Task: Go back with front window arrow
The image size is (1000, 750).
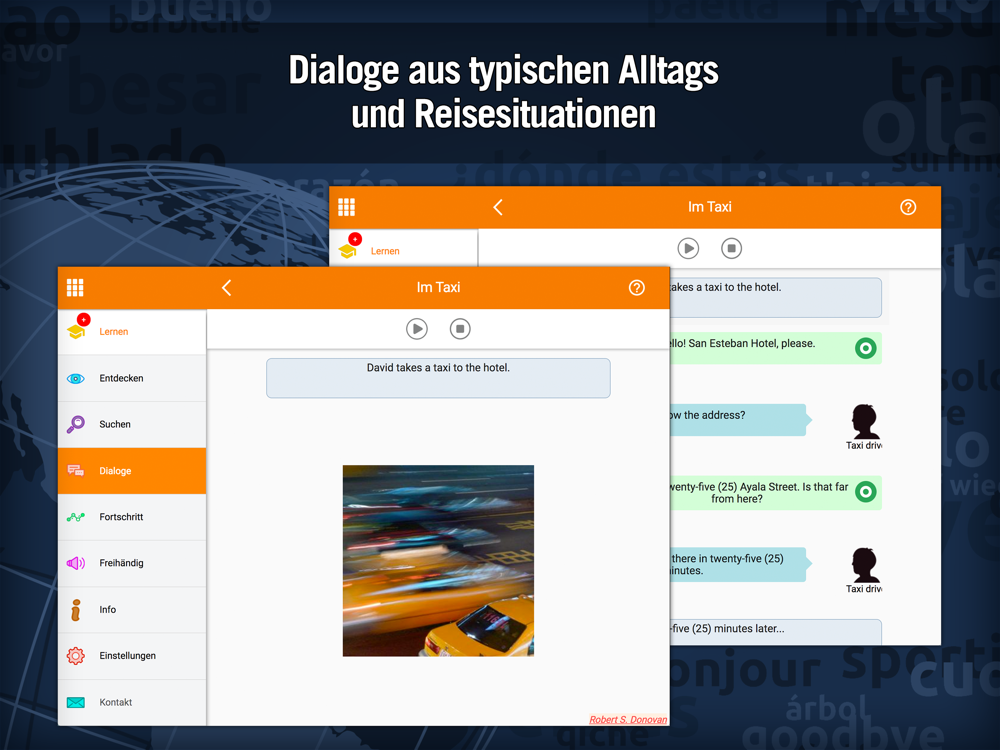Action: tap(226, 288)
